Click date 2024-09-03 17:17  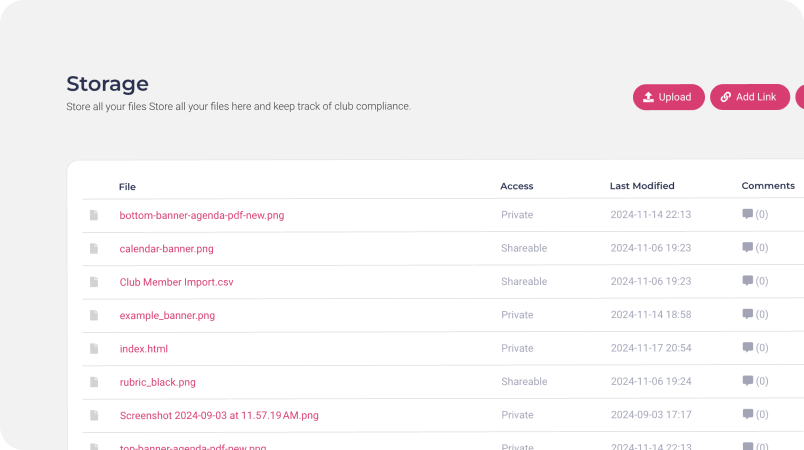[x=651, y=415]
